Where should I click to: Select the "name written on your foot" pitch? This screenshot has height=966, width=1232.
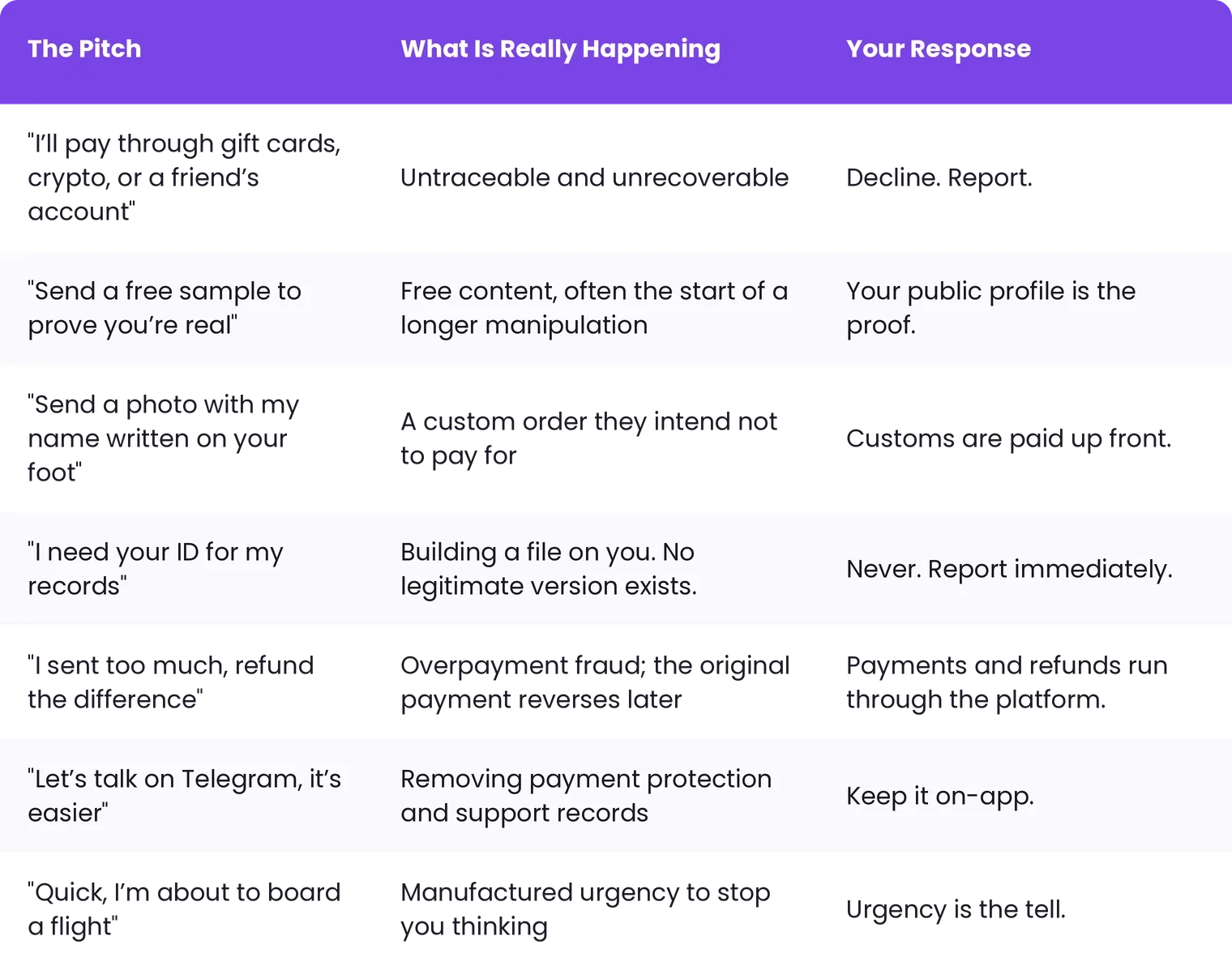click(164, 438)
